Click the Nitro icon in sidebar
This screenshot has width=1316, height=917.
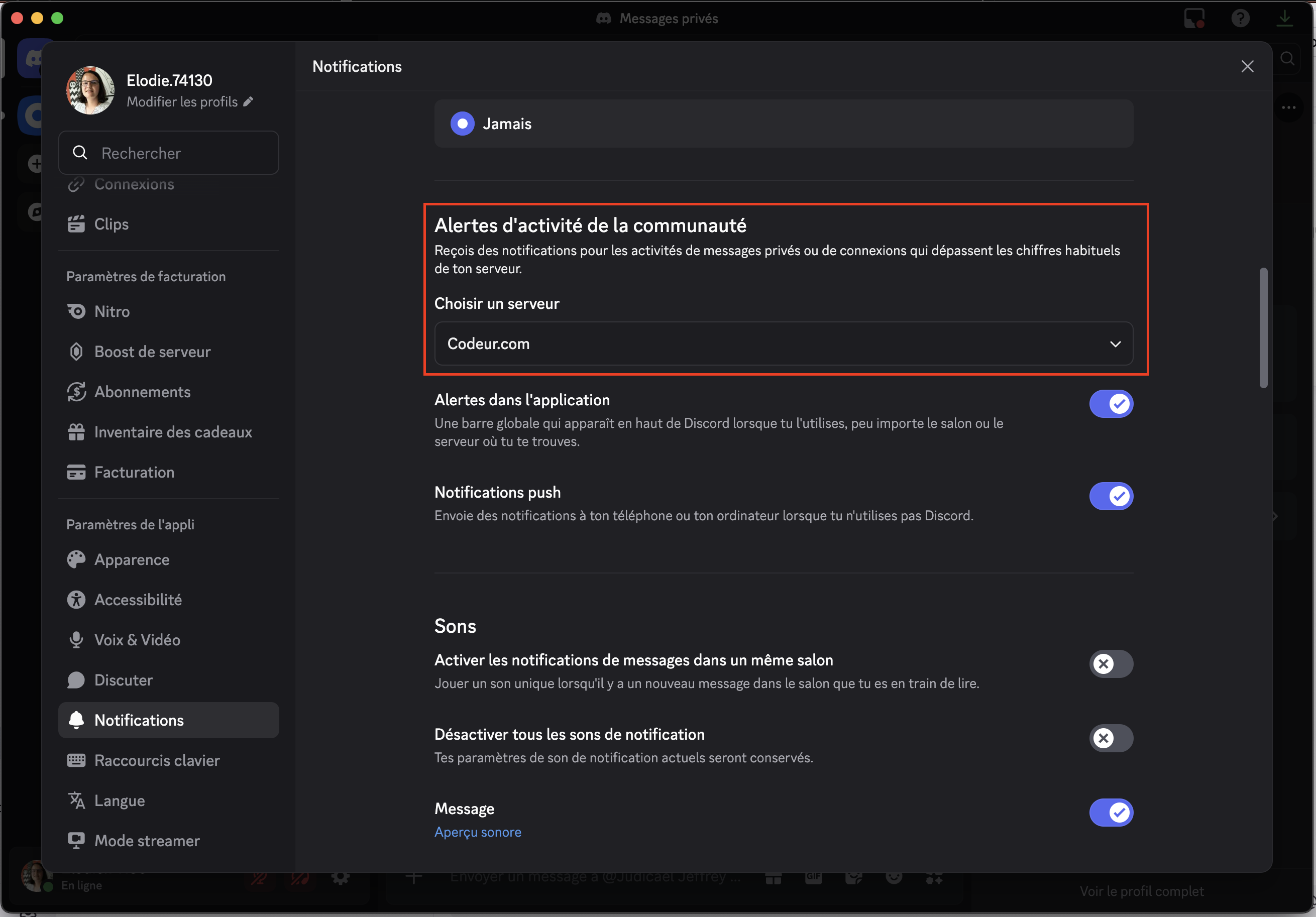pos(76,311)
